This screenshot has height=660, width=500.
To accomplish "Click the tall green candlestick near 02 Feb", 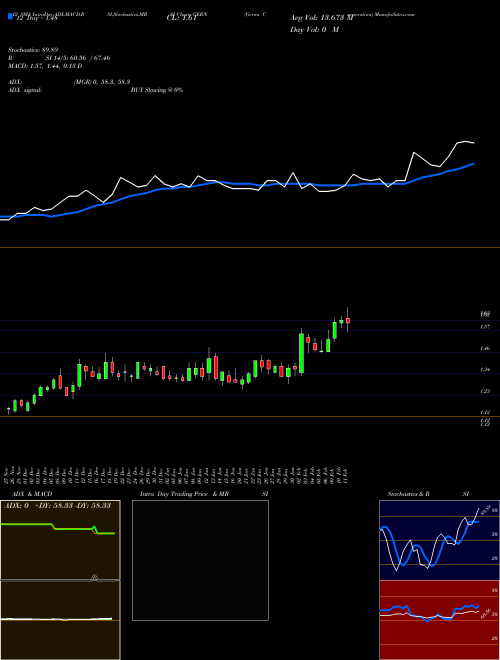I will pos(301,353).
